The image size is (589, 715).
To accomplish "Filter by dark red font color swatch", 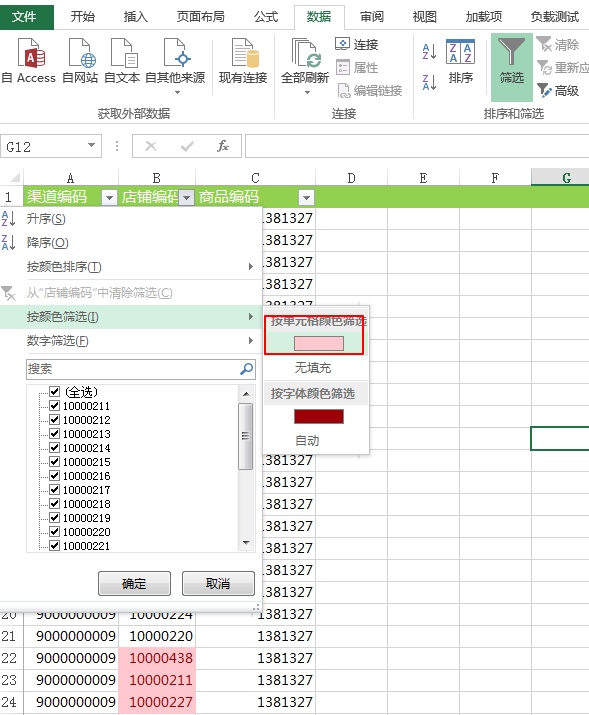I will pos(319,416).
